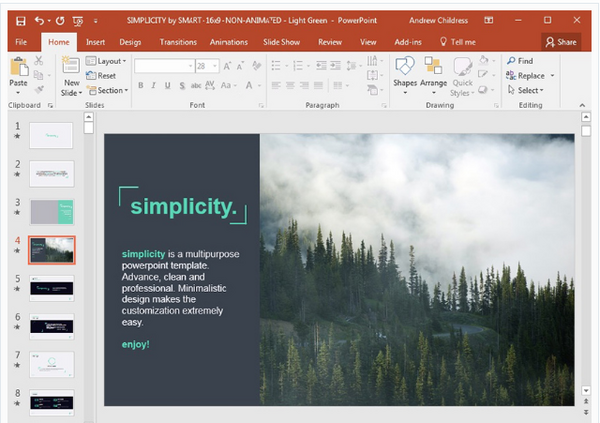
Task: Click the font name box
Action: pyautogui.click(x=164, y=66)
